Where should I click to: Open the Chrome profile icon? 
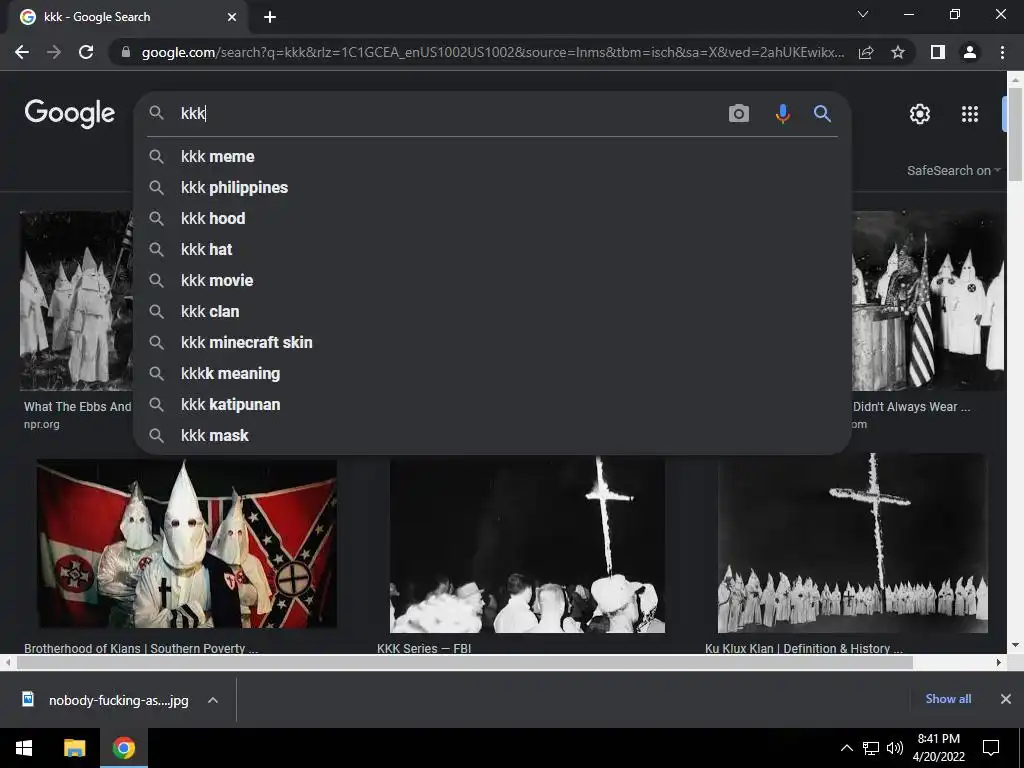point(970,52)
